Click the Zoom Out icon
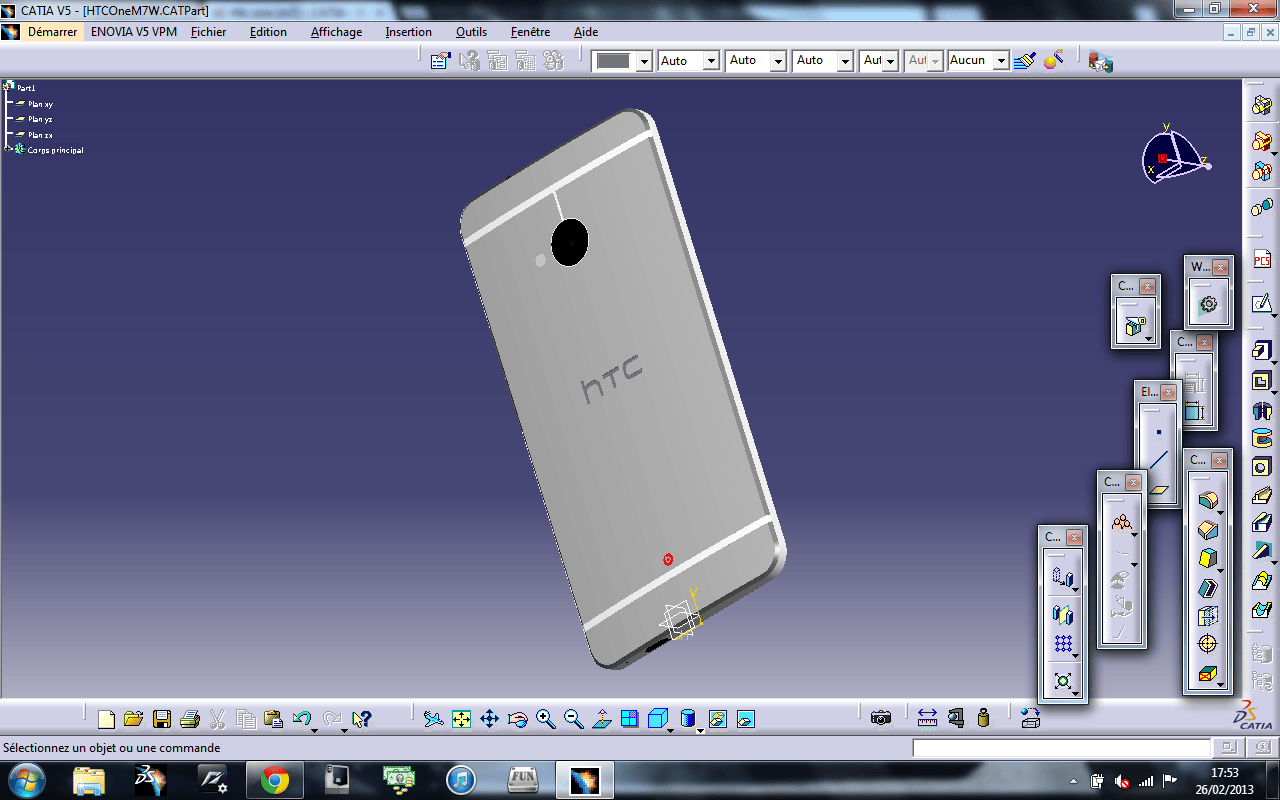1280x800 pixels. click(573, 718)
